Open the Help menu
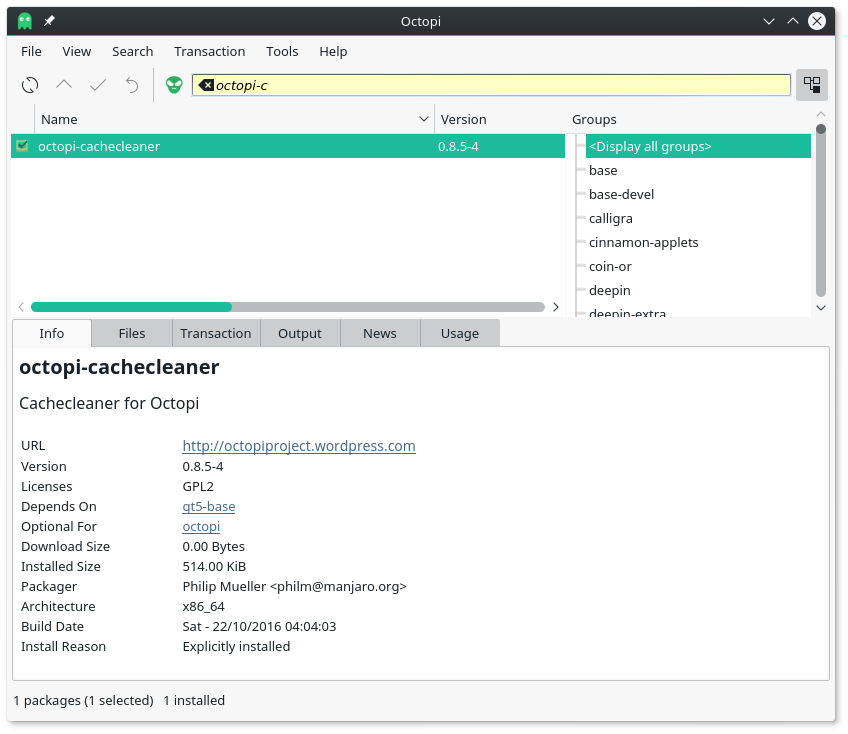Viewport: 848px width, 734px height. [333, 51]
